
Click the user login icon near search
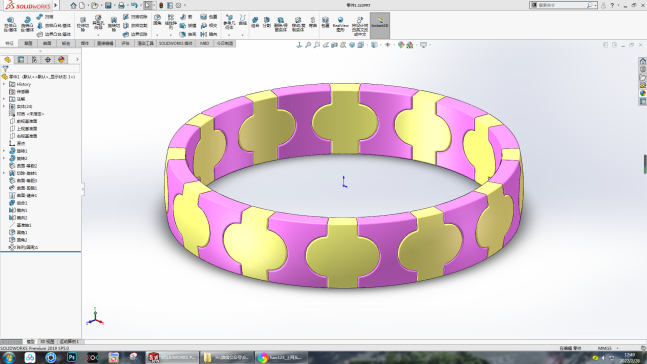click(603, 5)
